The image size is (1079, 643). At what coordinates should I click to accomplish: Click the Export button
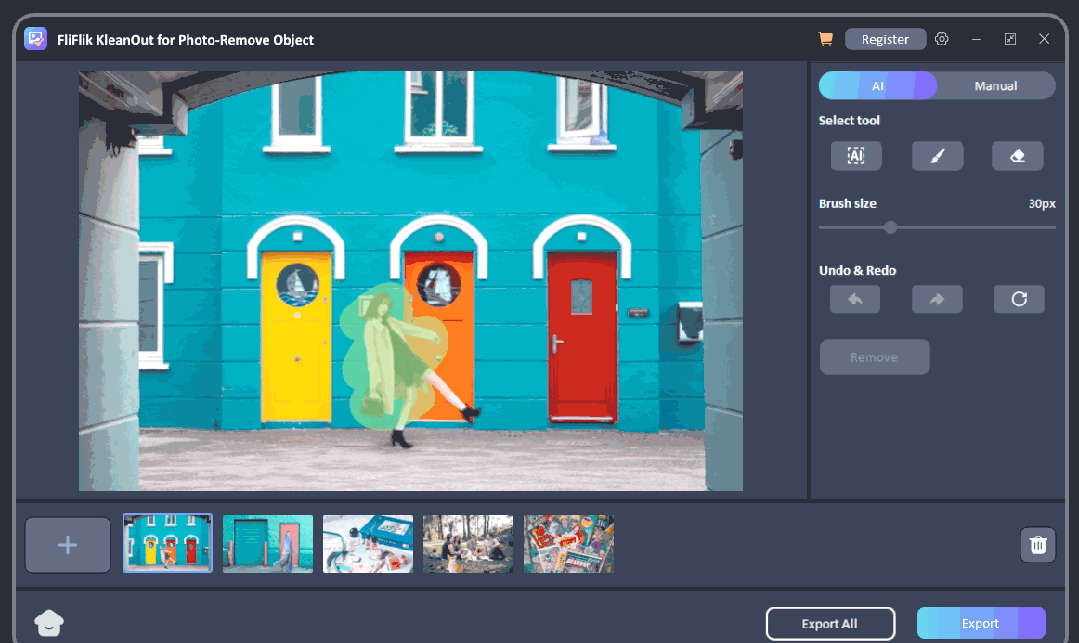pos(980,623)
